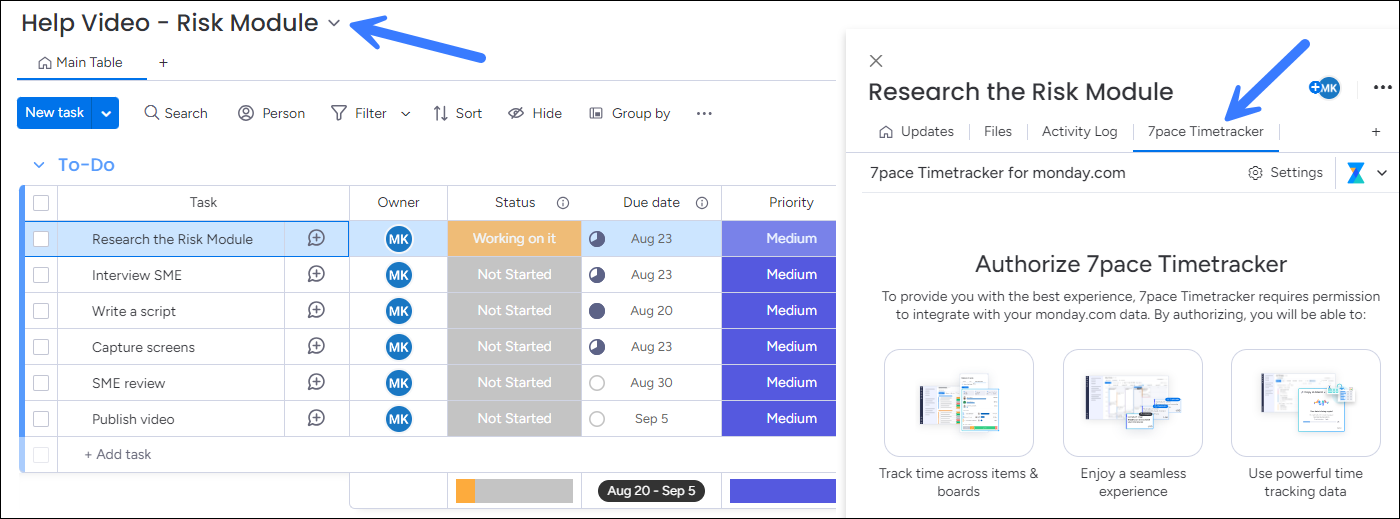Screen dimensions: 1400x519
Task: Click the Aug 30 due date cell
Action: [x=651, y=383]
